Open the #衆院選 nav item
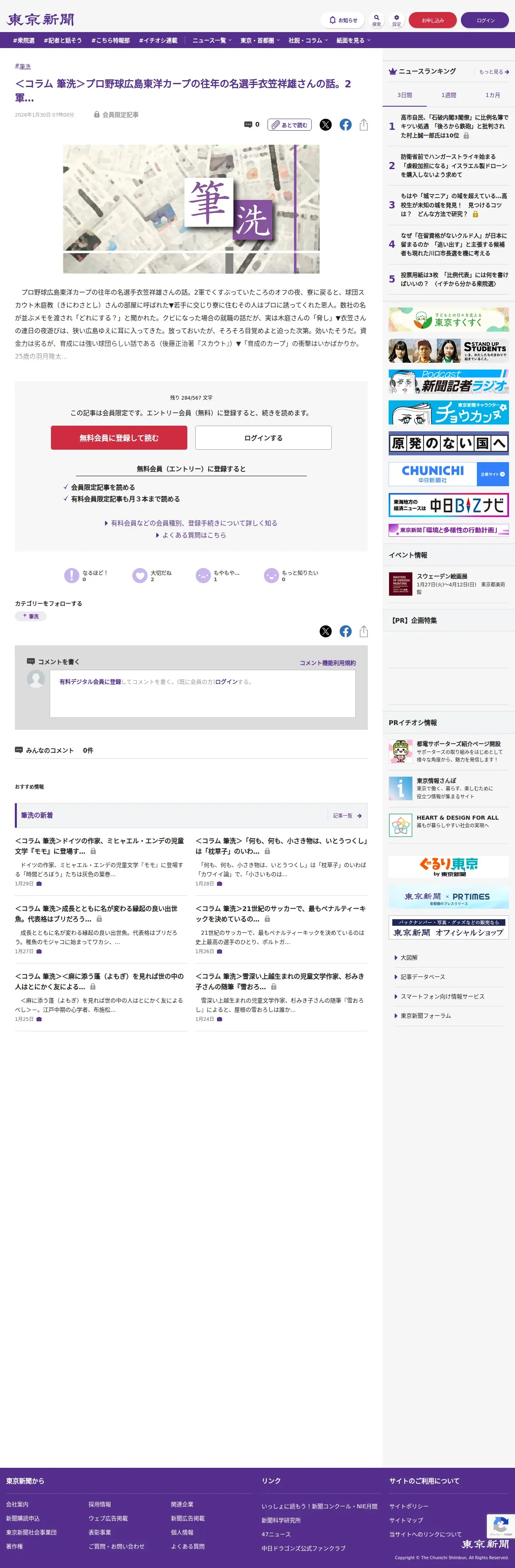 pos(24,40)
